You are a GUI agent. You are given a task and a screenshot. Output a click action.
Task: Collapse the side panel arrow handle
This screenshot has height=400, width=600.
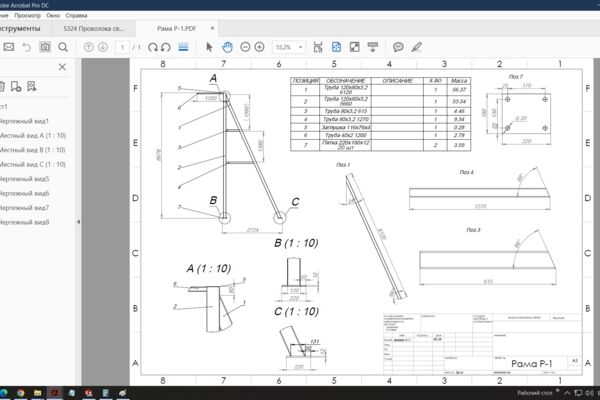pyautogui.click(x=78, y=222)
